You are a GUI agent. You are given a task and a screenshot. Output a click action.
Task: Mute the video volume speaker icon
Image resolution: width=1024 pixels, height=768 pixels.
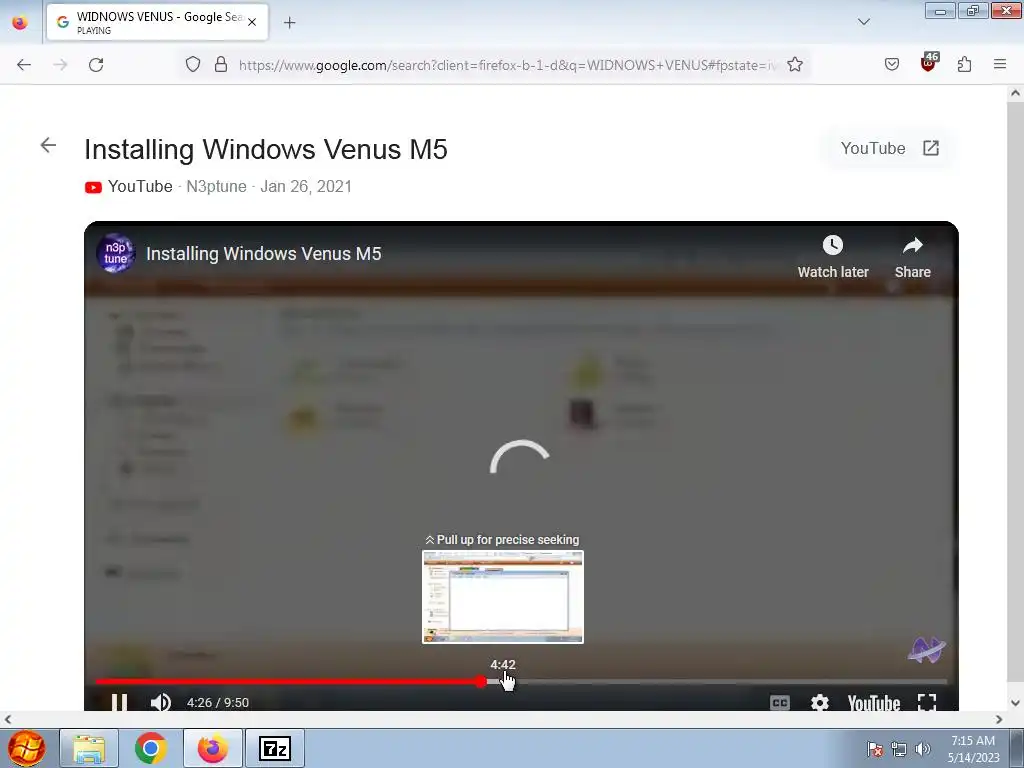pyautogui.click(x=161, y=703)
